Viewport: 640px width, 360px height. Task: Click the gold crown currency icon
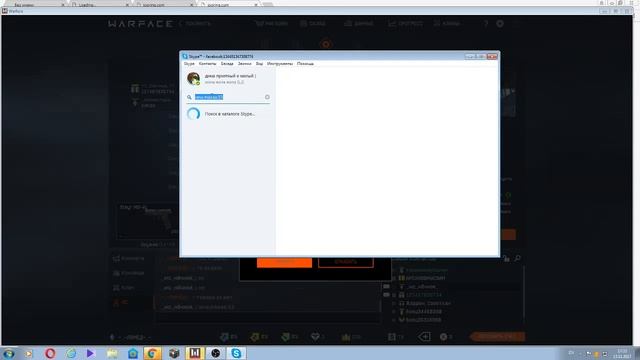coord(346,337)
